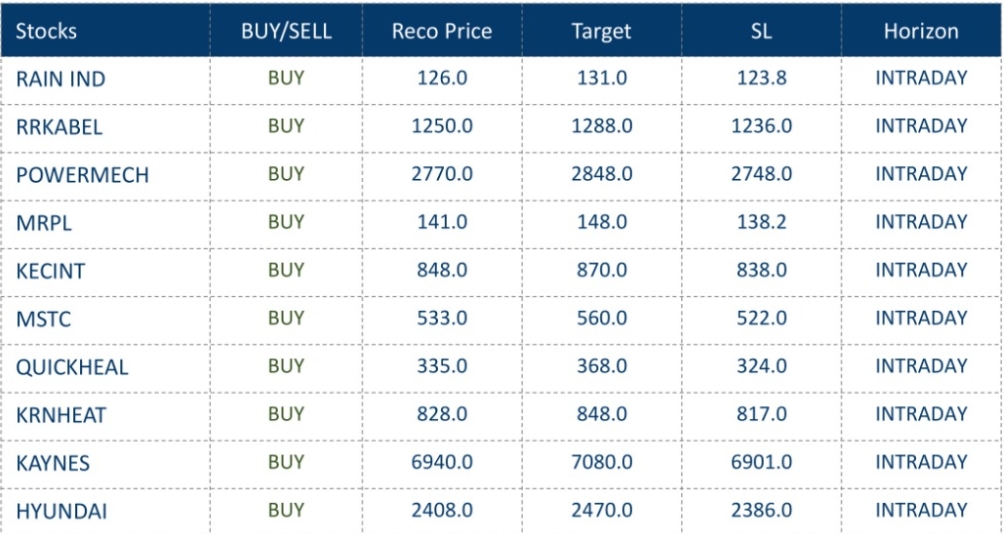Select the MRPL stock name
This screenshot has width=1006, height=534.
pyautogui.click(x=43, y=223)
